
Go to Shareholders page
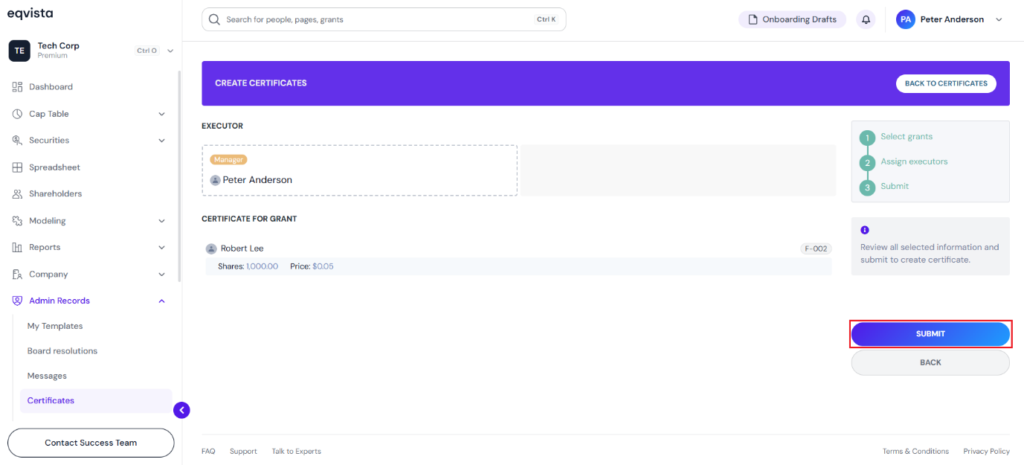(56, 194)
